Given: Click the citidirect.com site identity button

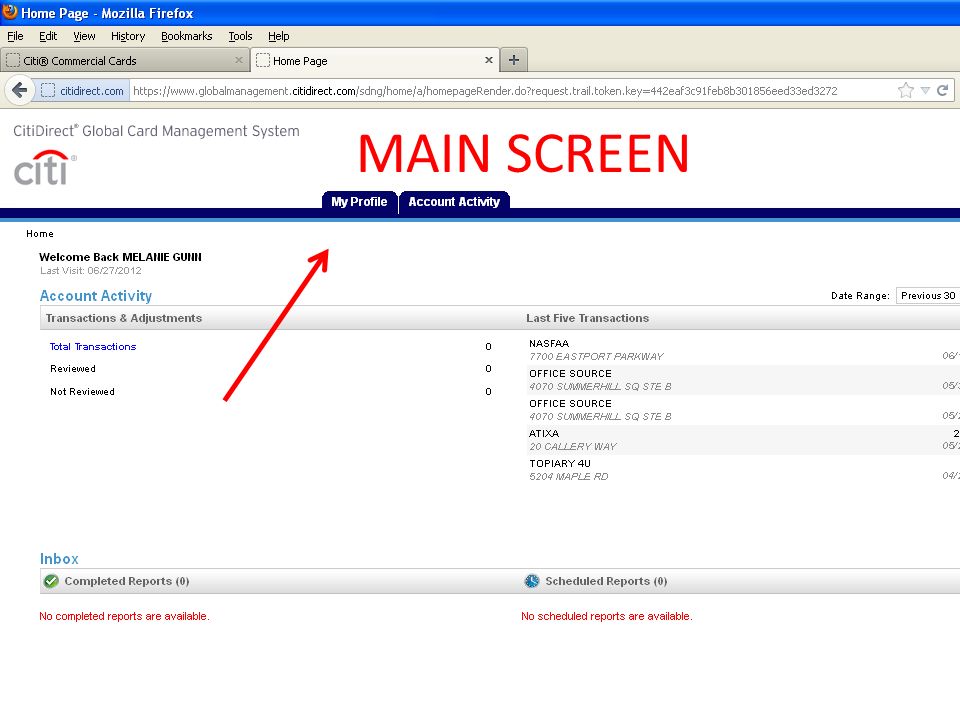Looking at the screenshot, I should pos(81,91).
